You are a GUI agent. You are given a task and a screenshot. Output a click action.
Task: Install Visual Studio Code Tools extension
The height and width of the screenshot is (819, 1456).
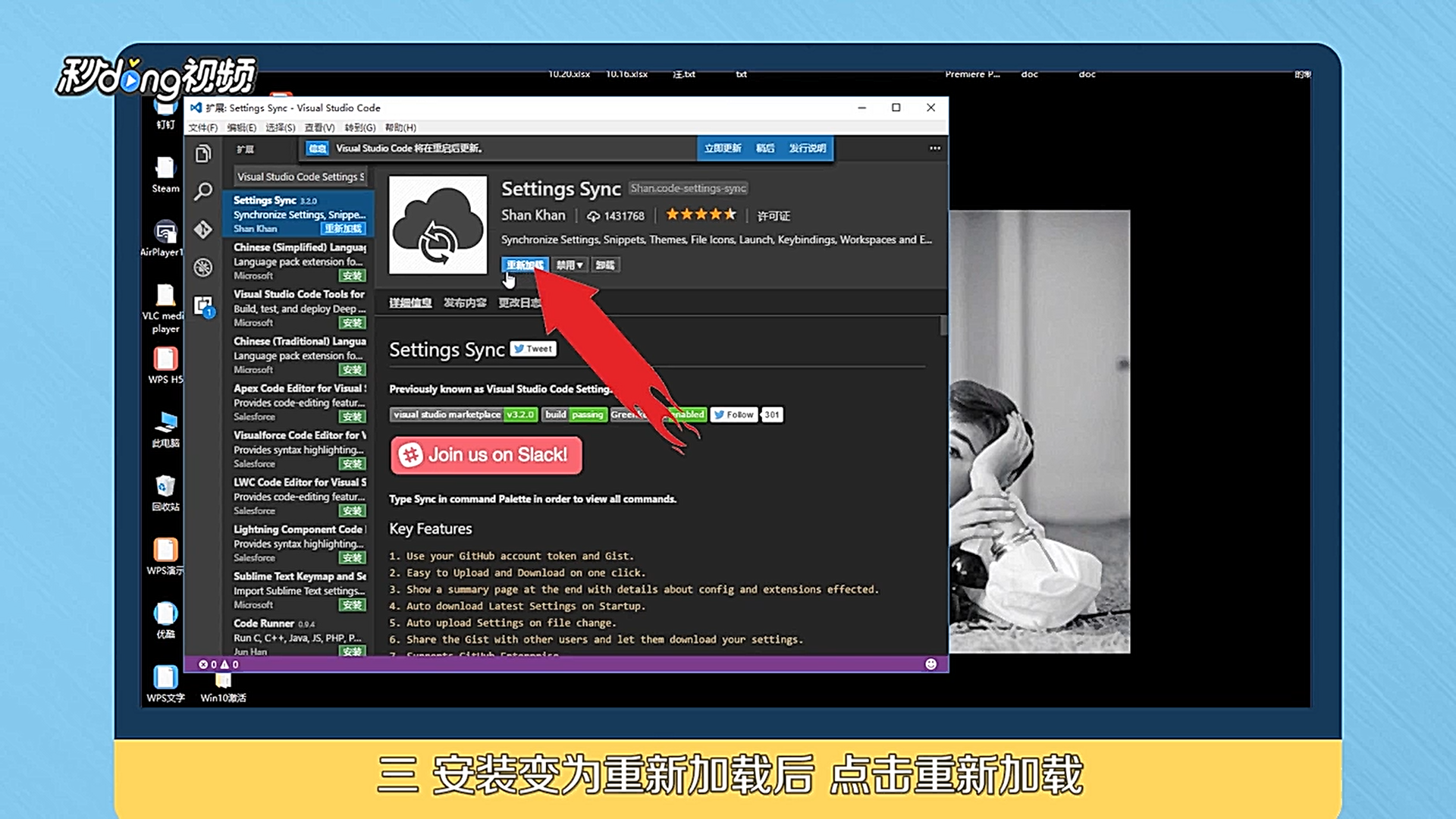[353, 322]
